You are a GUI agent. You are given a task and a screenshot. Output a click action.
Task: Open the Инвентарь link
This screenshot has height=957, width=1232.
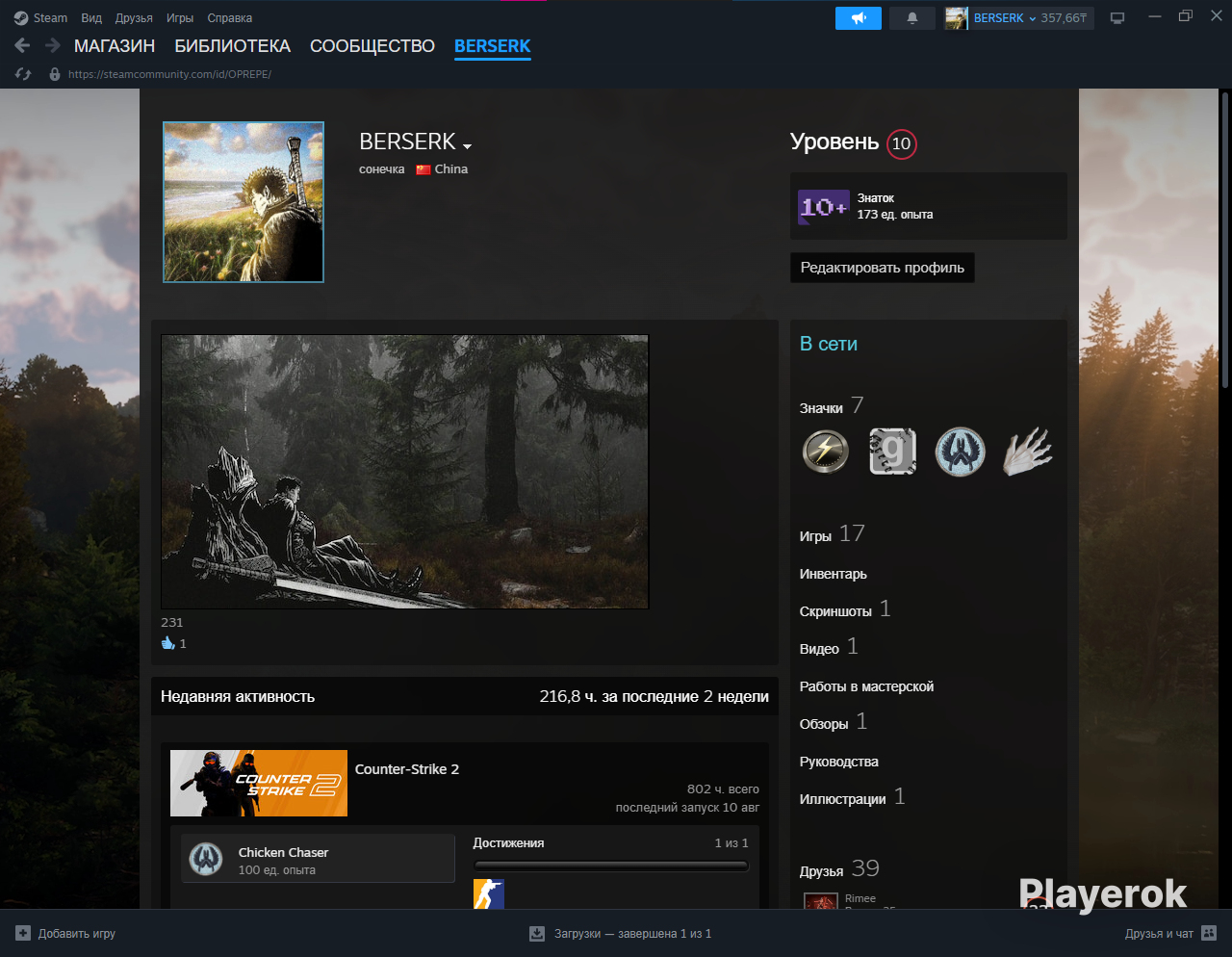point(834,574)
